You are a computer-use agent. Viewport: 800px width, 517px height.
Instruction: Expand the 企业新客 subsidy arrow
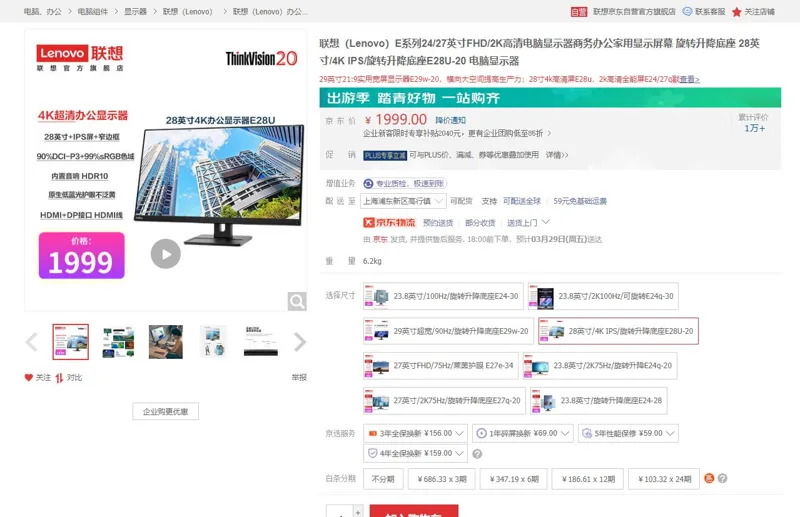pos(549,133)
